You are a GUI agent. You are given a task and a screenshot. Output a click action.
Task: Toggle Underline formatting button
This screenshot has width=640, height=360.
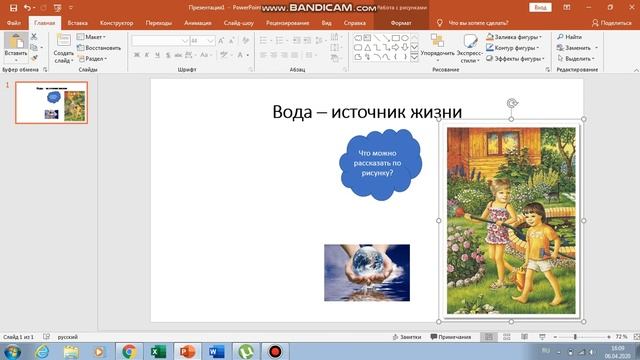(157, 55)
